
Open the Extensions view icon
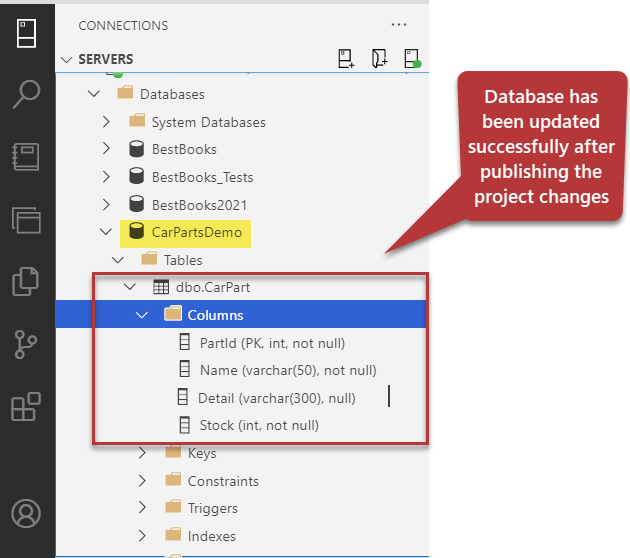coord(27,406)
